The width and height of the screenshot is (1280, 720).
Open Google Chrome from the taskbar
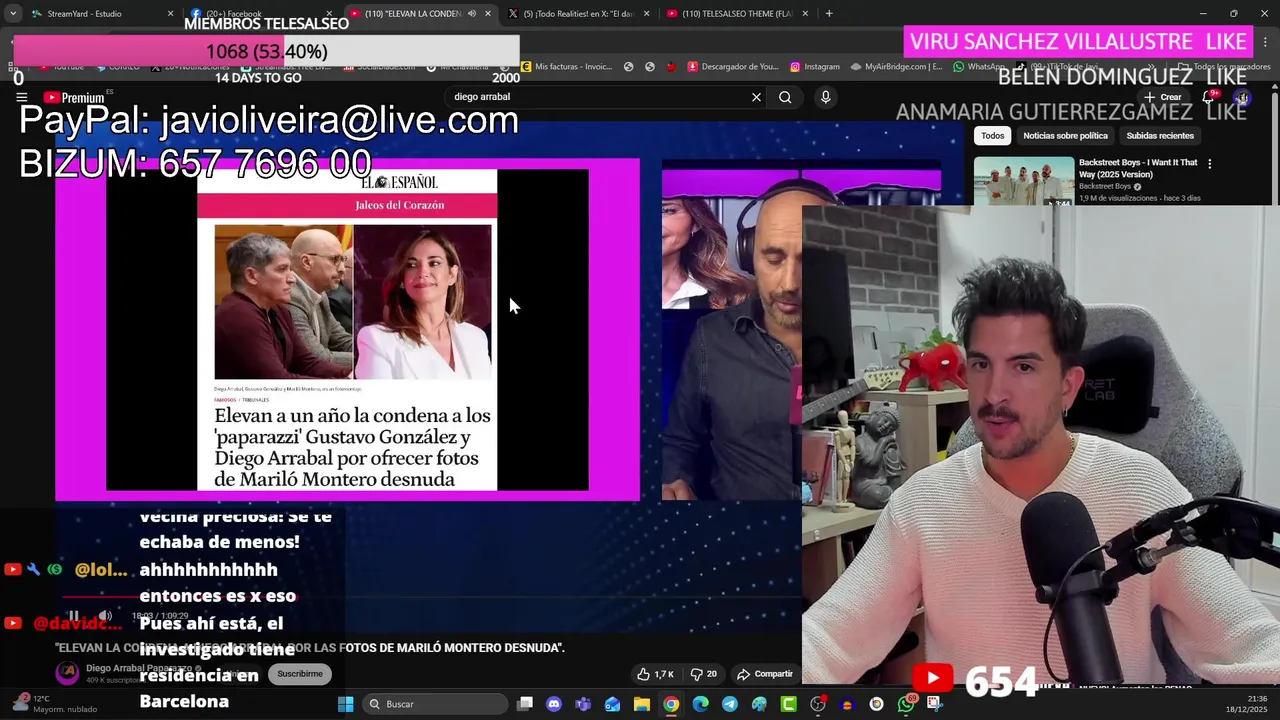pyautogui.click(x=671, y=704)
